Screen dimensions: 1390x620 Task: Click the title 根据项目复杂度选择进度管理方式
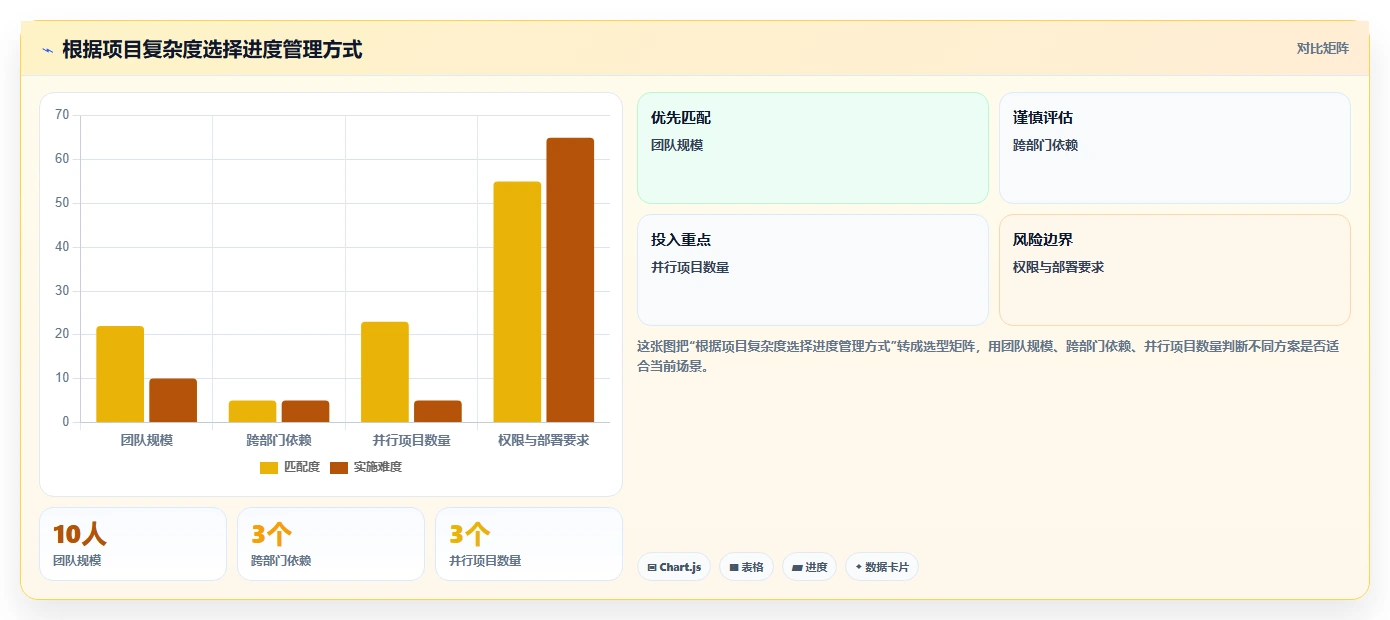(x=212, y=49)
